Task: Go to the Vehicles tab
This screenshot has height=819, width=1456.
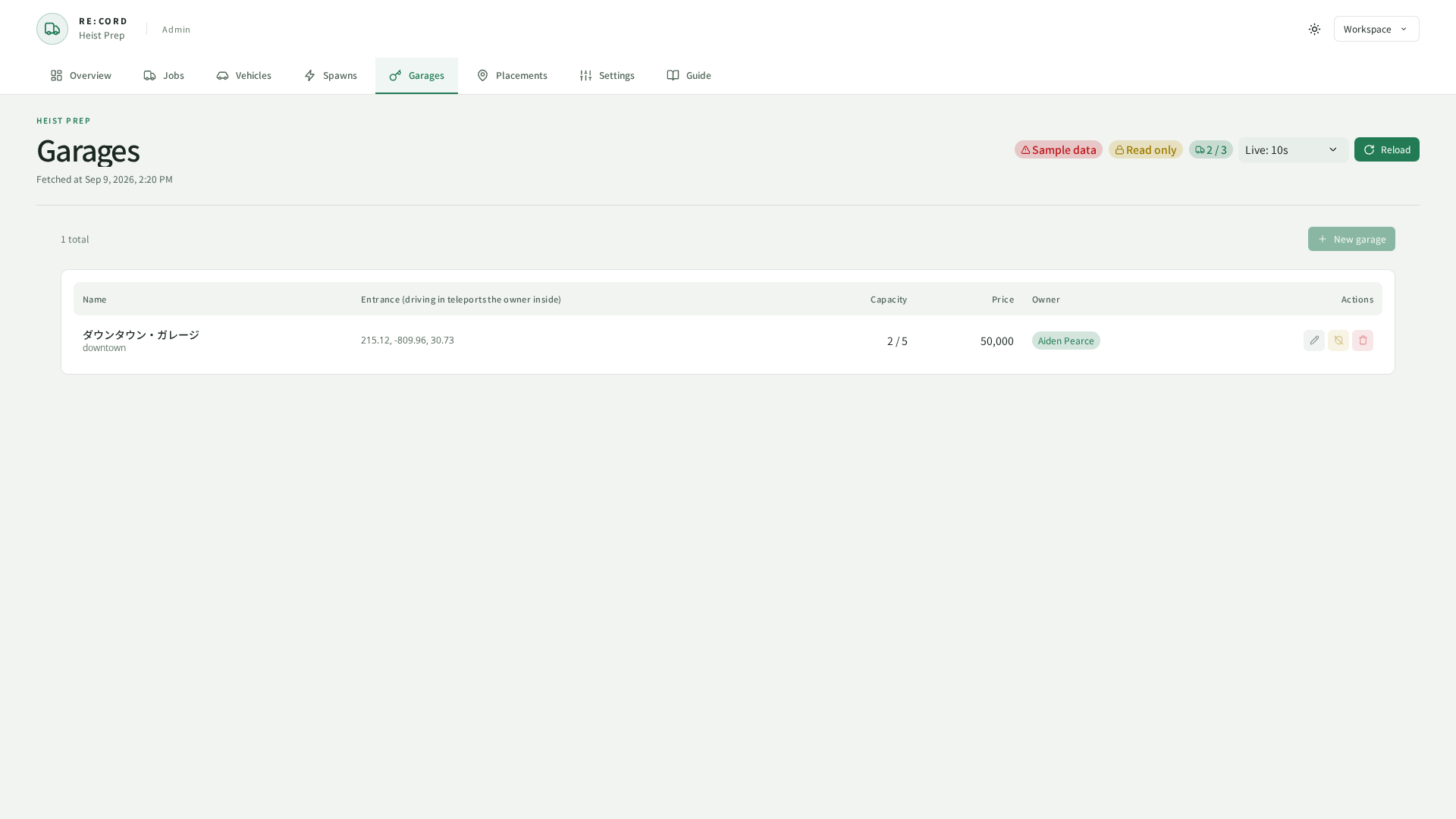Action: pyautogui.click(x=243, y=75)
